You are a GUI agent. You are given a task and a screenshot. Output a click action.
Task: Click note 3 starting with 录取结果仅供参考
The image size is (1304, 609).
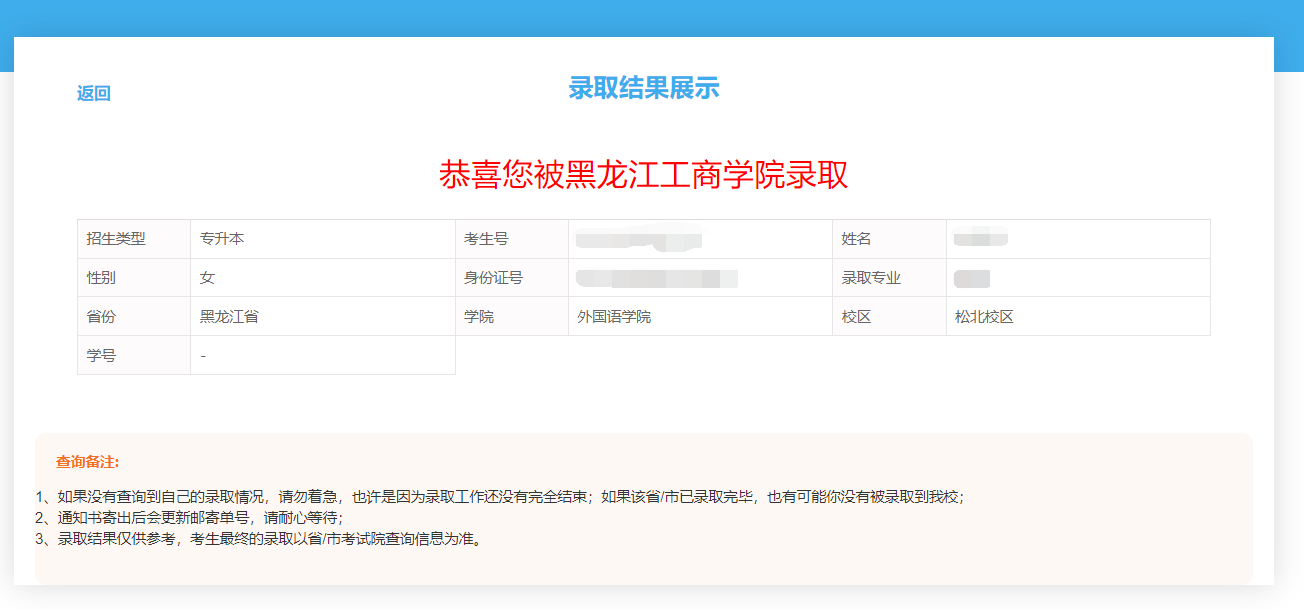tap(260, 540)
